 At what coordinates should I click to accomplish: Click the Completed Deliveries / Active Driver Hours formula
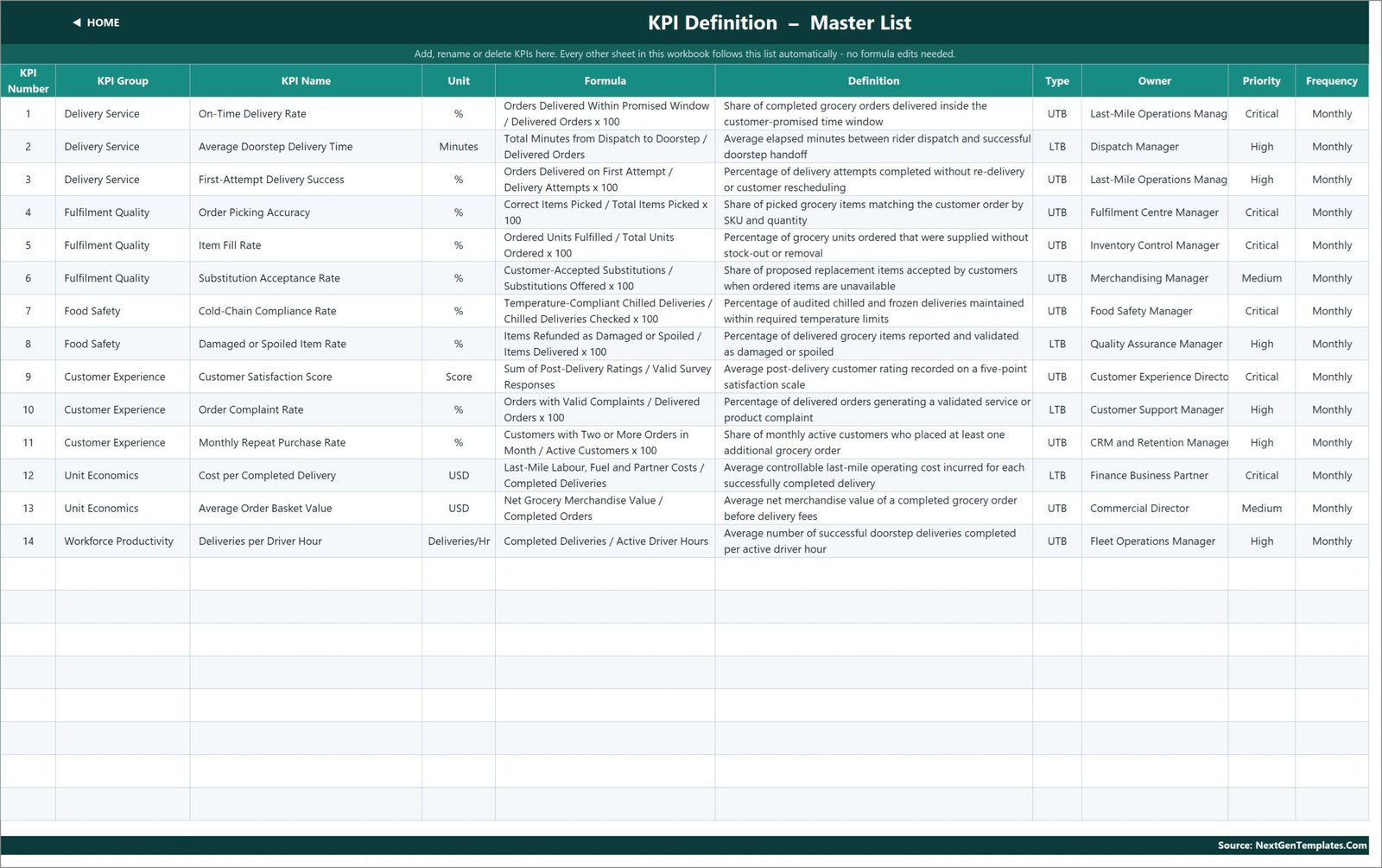[x=605, y=541]
